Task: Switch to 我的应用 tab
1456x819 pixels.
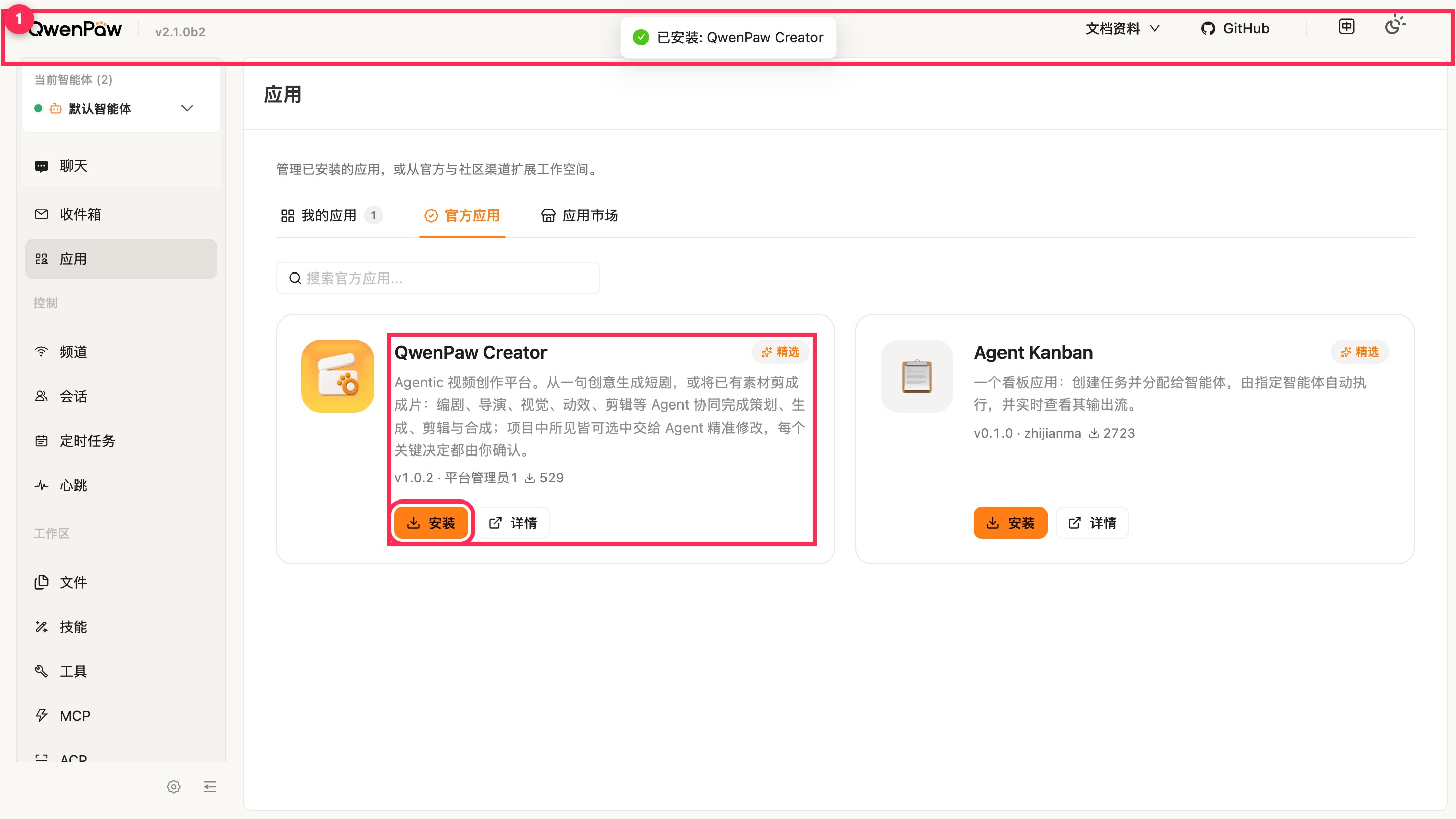Action: (331, 215)
